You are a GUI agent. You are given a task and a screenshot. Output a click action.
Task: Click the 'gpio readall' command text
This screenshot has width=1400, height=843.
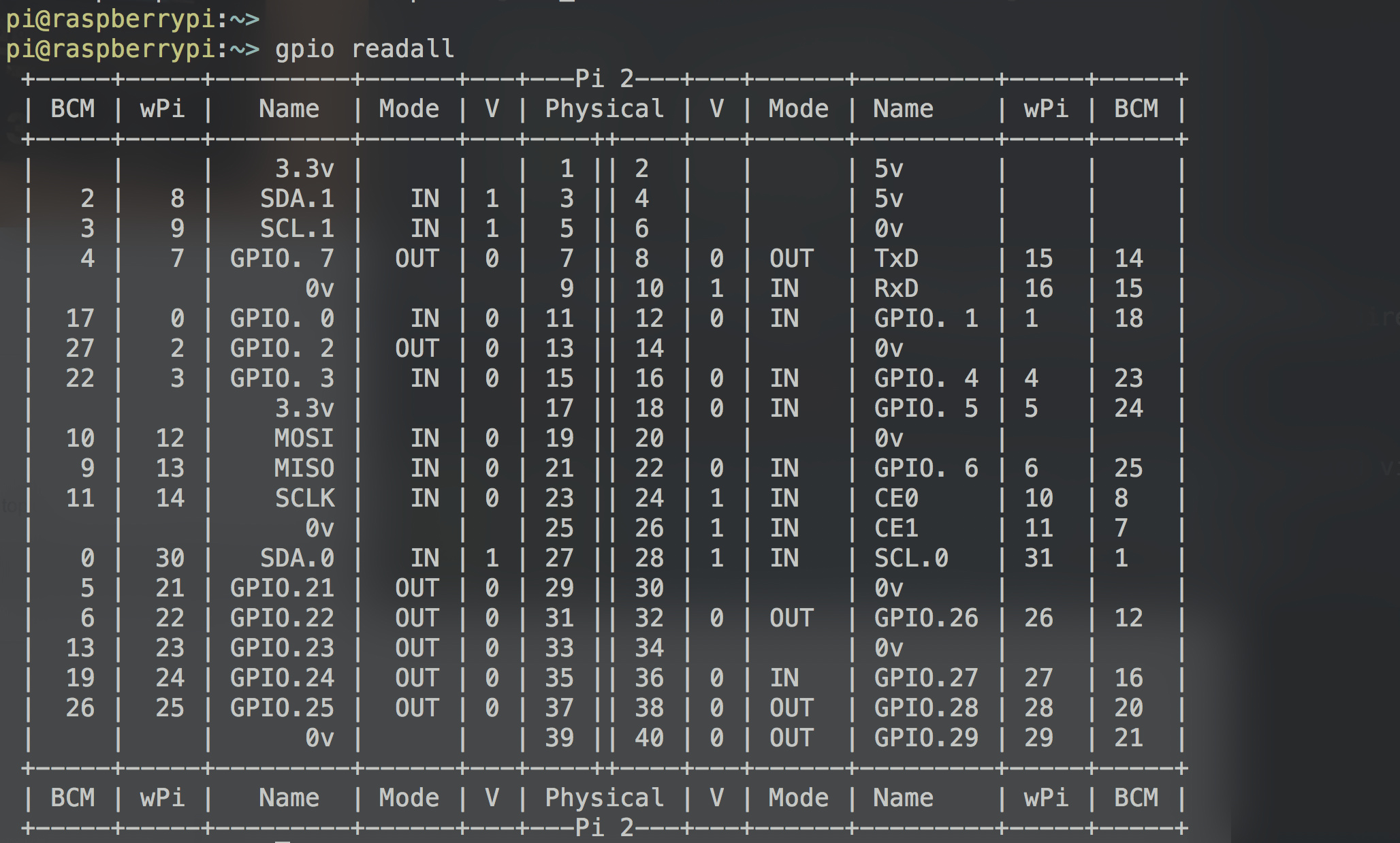click(364, 49)
